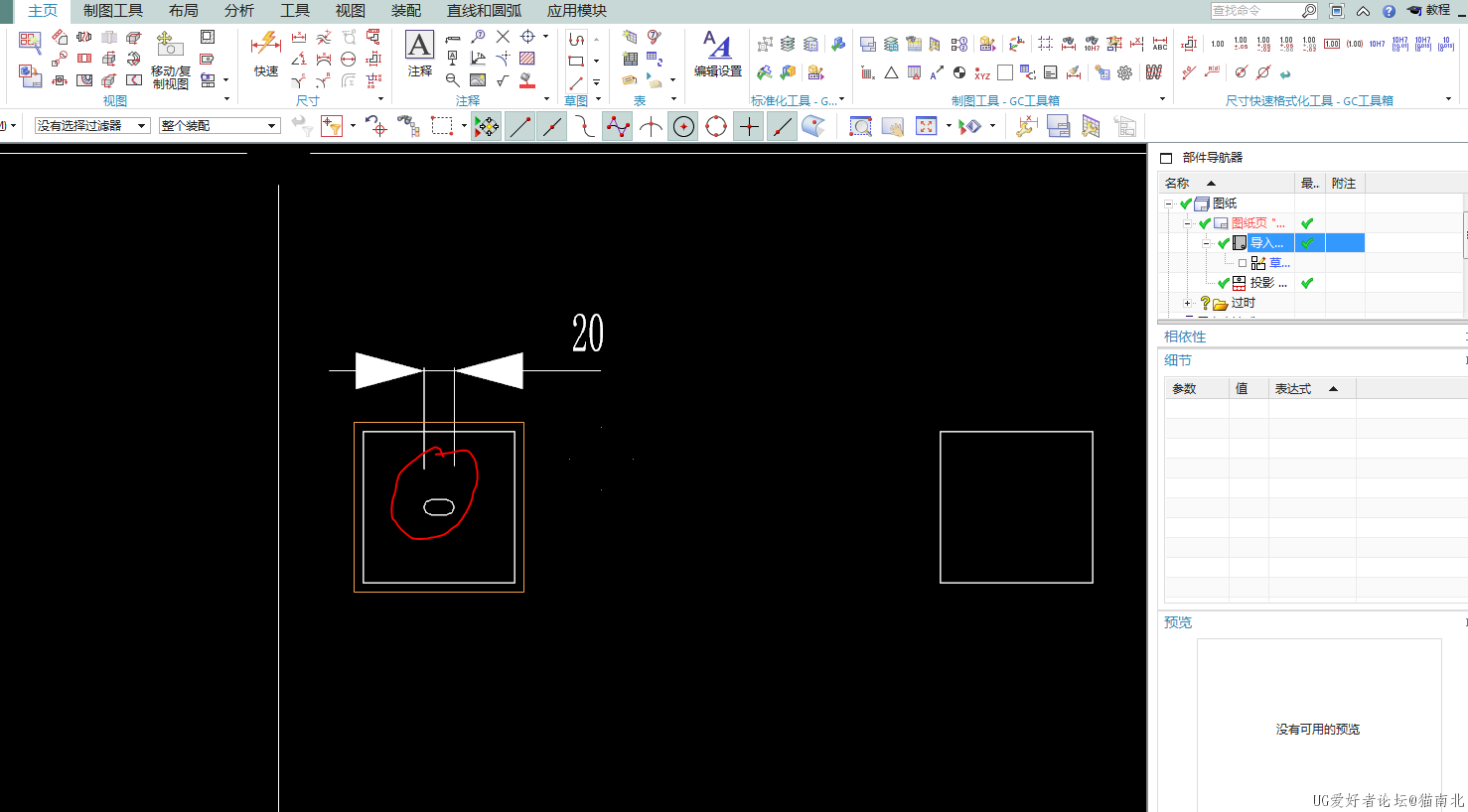Toggle the point on curve snap option

pyautogui.click(x=782, y=126)
